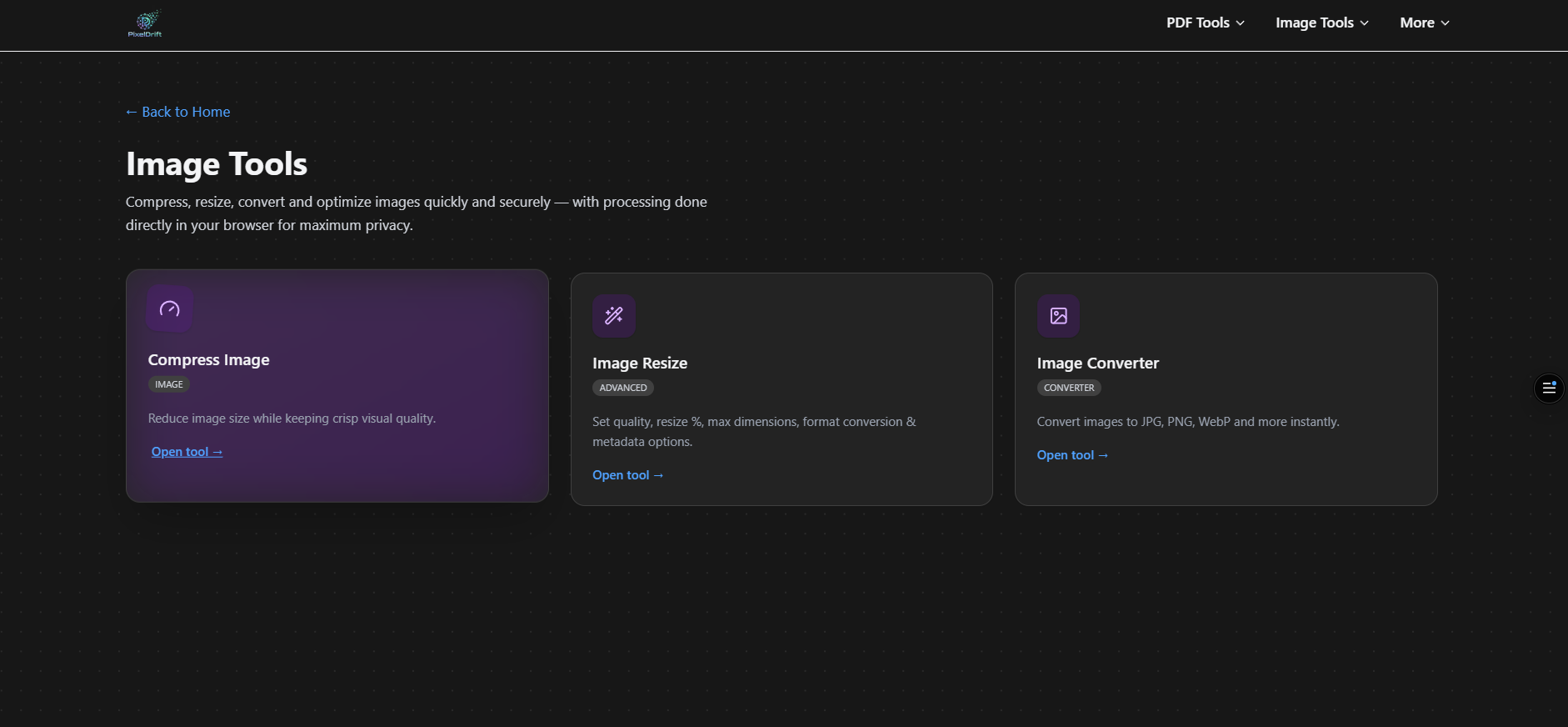Open the More dropdown menu
This screenshot has width=1568, height=727.
(1424, 23)
